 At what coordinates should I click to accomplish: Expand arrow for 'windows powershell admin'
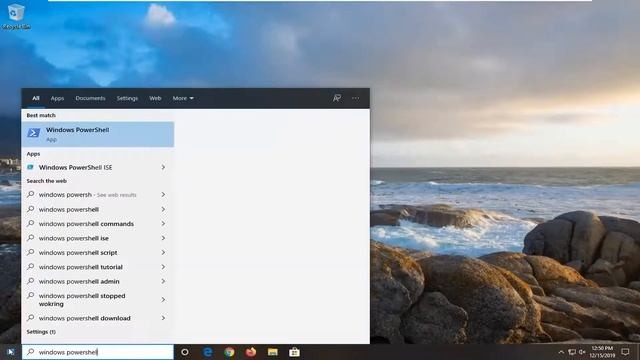click(x=163, y=281)
